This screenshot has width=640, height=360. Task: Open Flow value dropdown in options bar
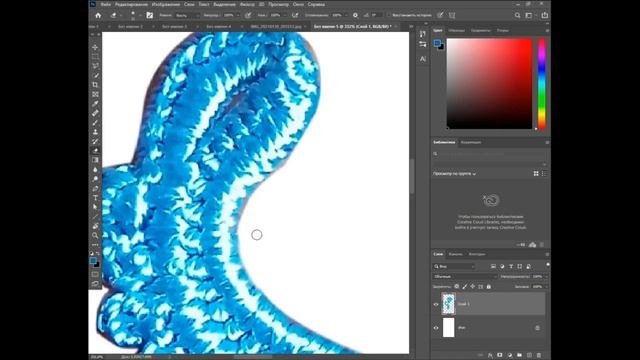[284, 15]
